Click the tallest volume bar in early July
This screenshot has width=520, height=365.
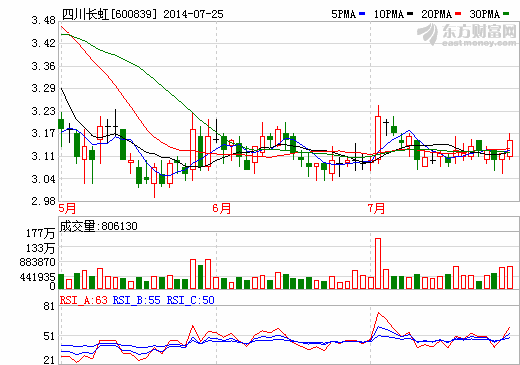[378, 263]
